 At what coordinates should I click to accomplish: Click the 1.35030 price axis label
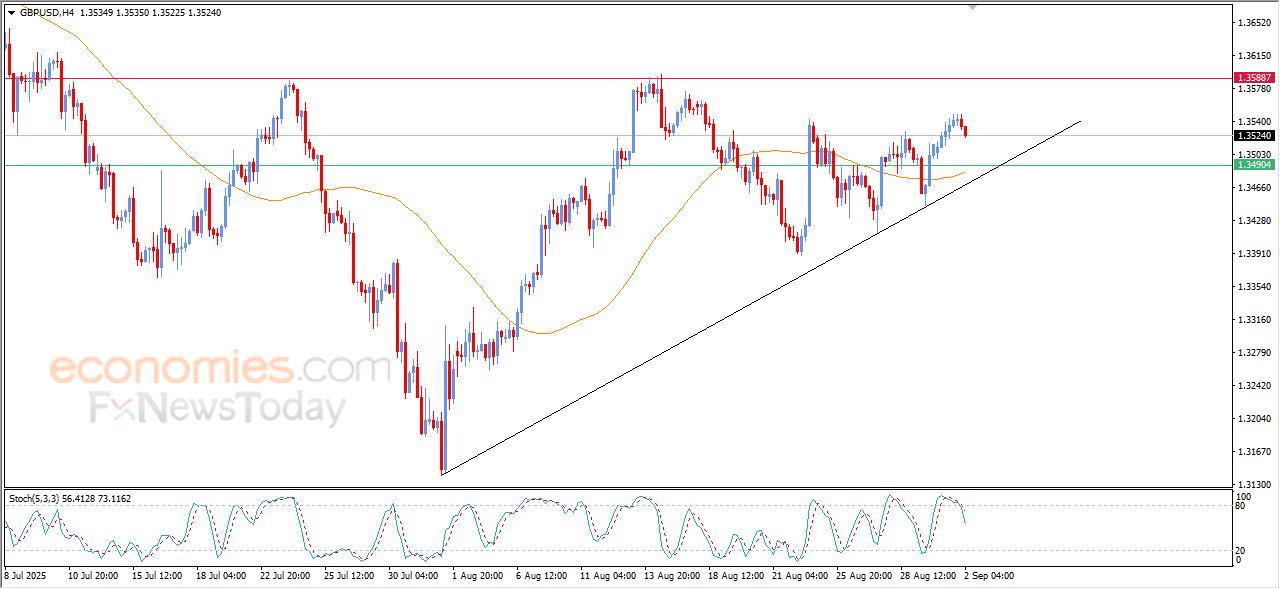[x=1254, y=154]
